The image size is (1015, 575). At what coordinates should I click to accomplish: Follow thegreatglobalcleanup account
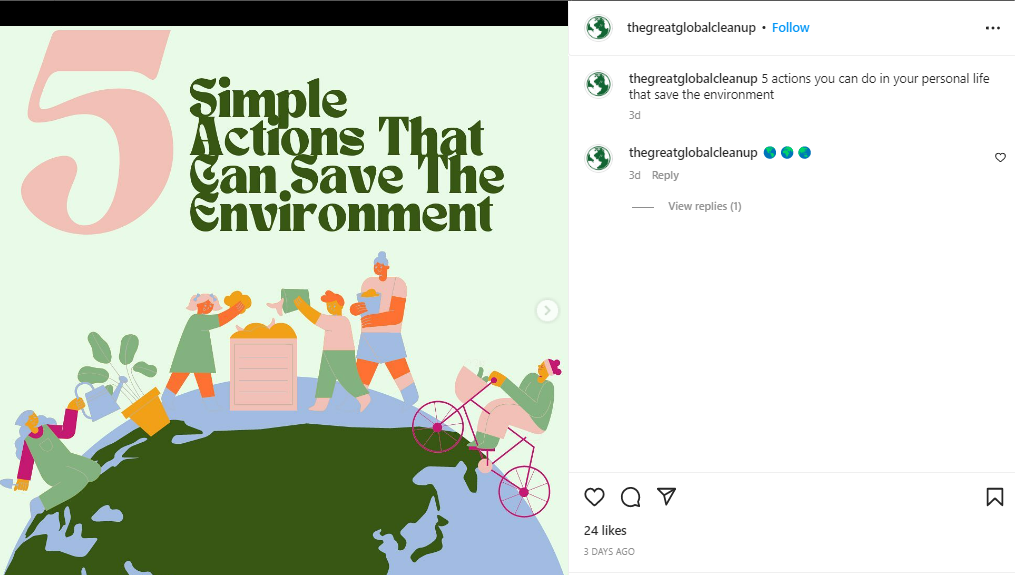click(x=790, y=28)
